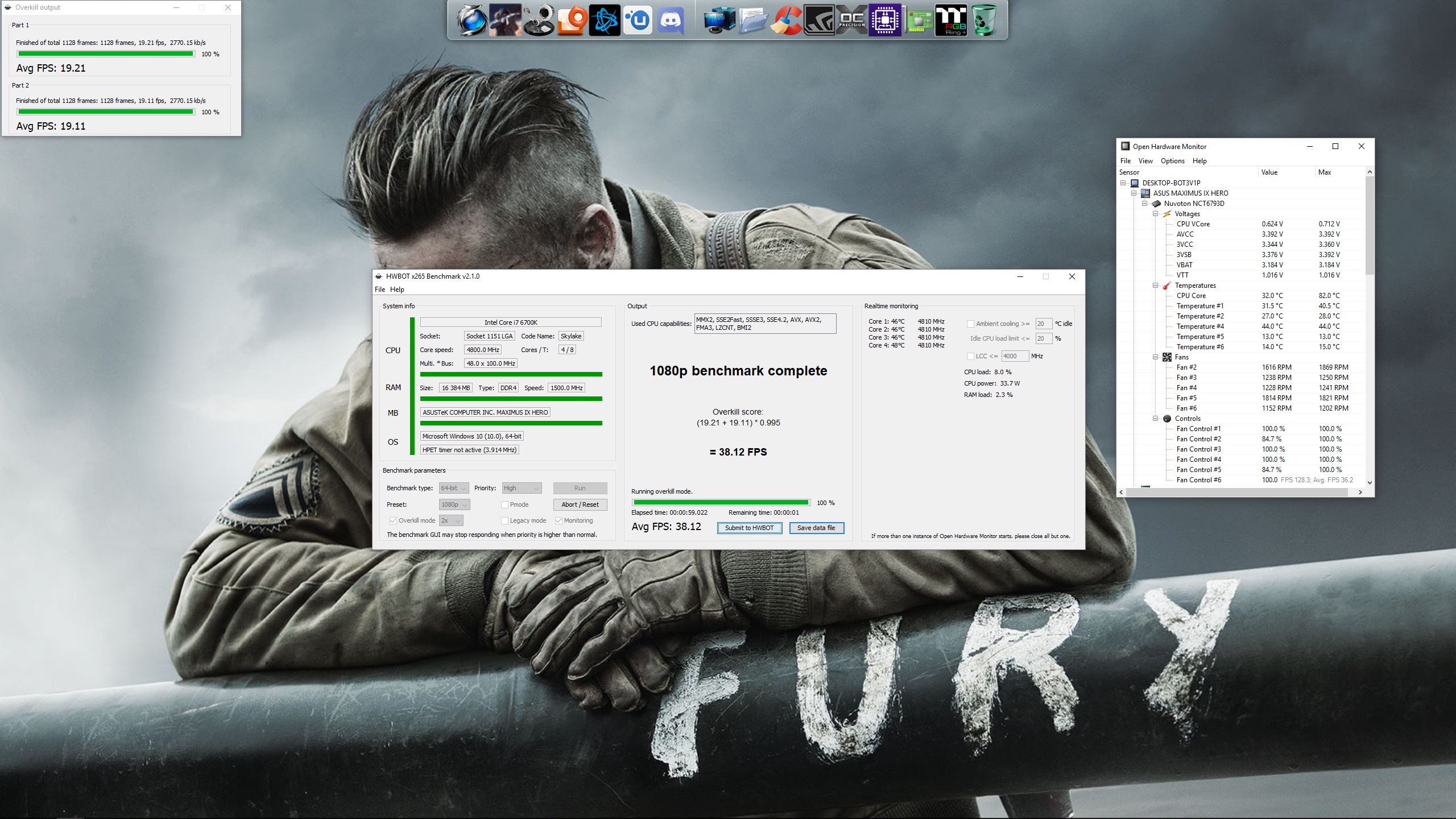This screenshot has width=1456, height=819.
Task: Collapse the Controls group
Action: (1156, 419)
